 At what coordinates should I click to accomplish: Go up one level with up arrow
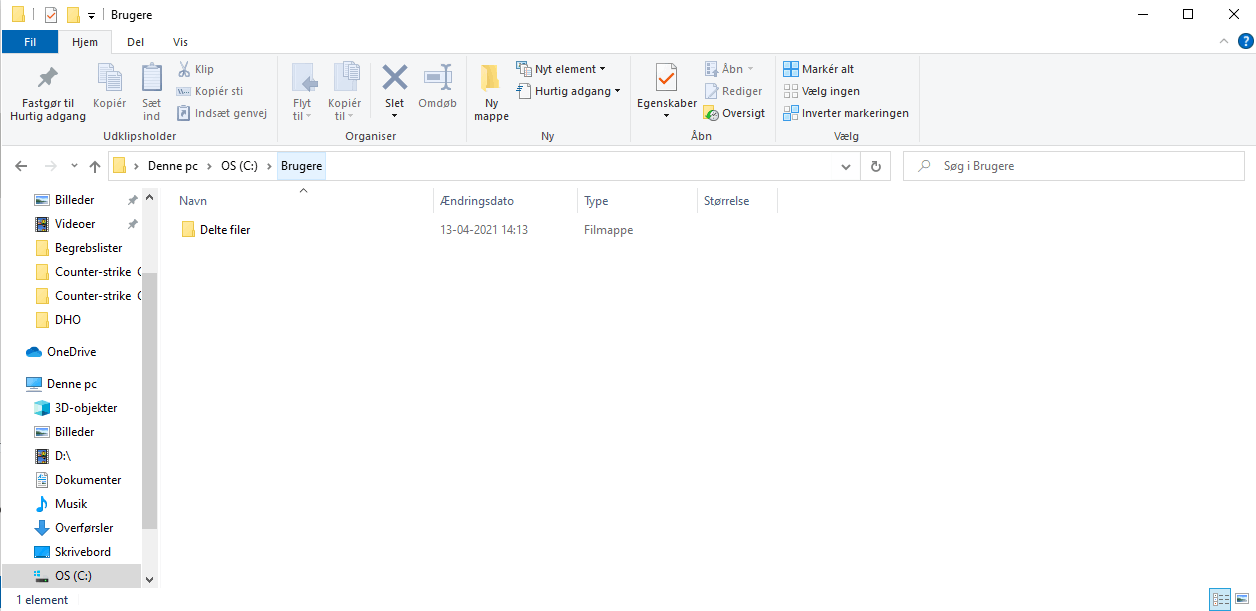coord(95,166)
